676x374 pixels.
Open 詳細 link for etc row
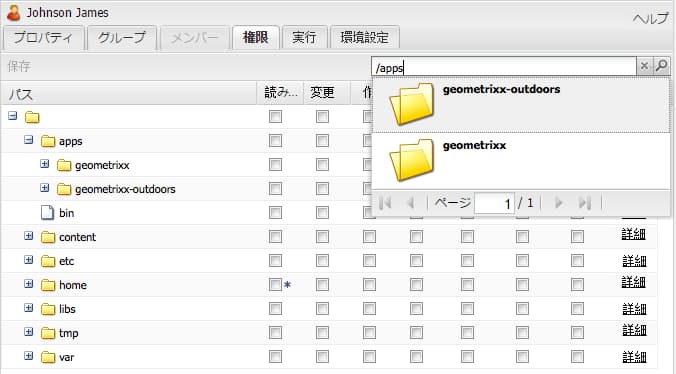point(634,261)
